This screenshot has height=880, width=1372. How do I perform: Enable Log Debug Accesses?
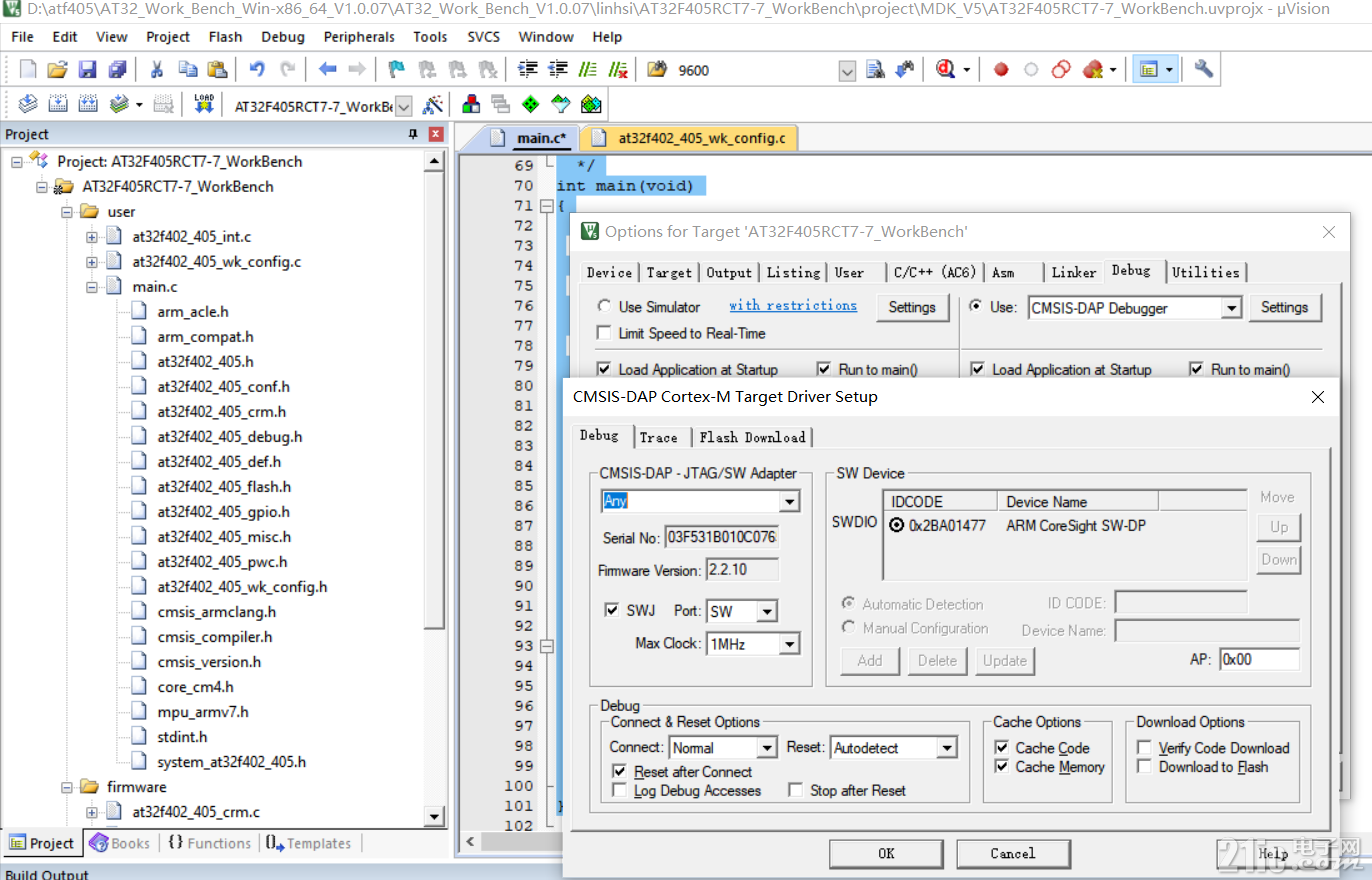(x=621, y=791)
